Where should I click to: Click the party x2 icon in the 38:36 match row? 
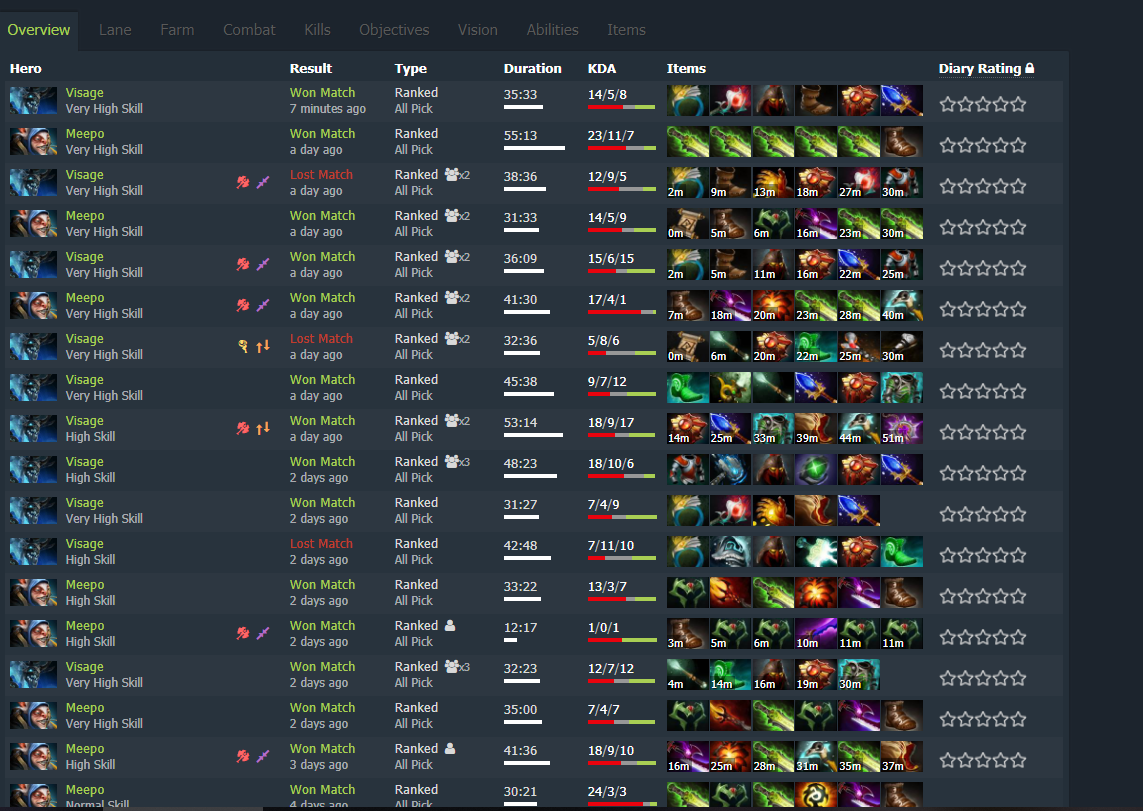(x=457, y=175)
